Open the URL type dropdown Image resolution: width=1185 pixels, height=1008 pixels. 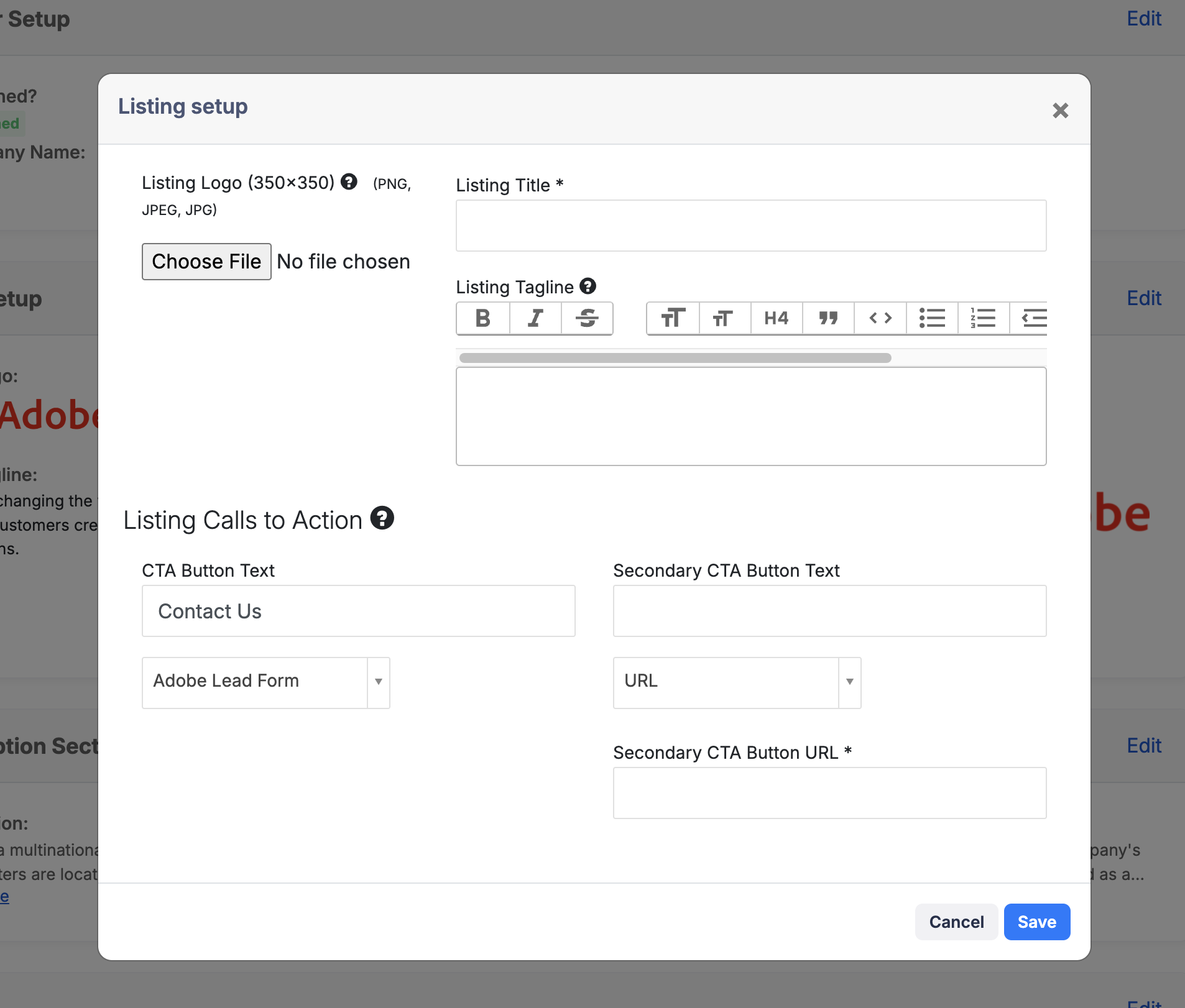click(737, 682)
